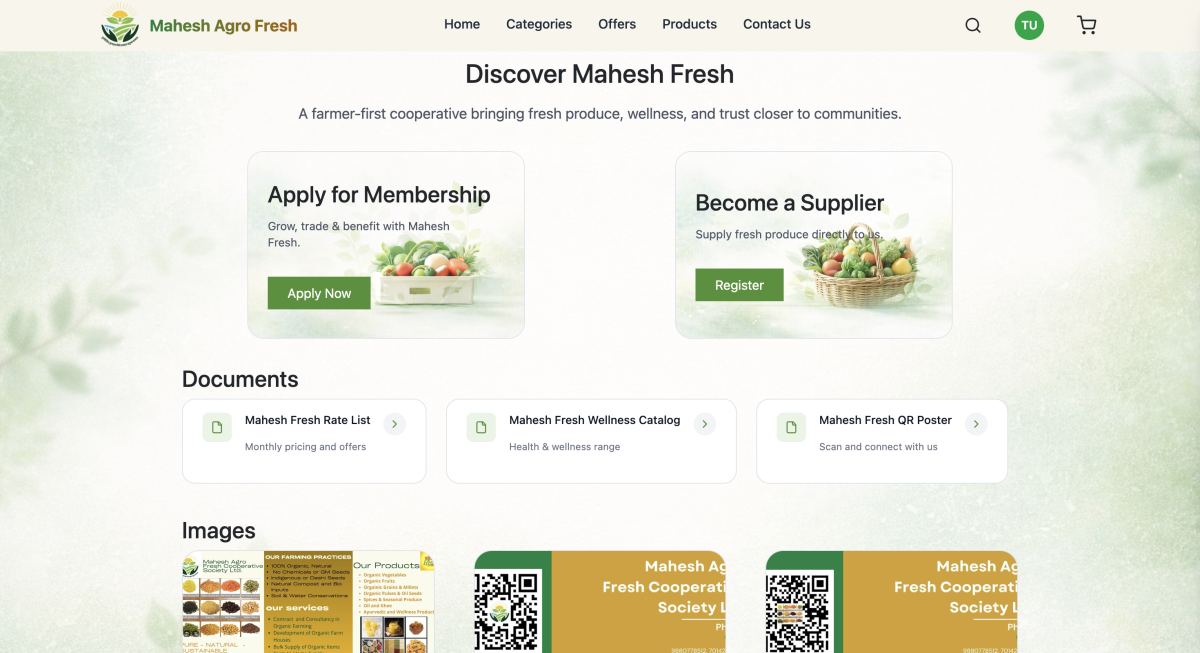Open the shopping cart icon

1087,25
